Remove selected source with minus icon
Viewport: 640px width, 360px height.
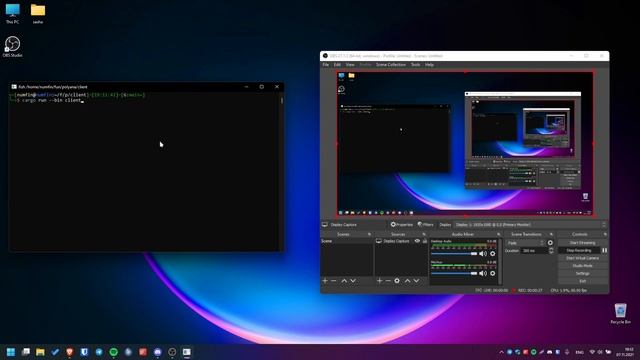tap(388, 281)
